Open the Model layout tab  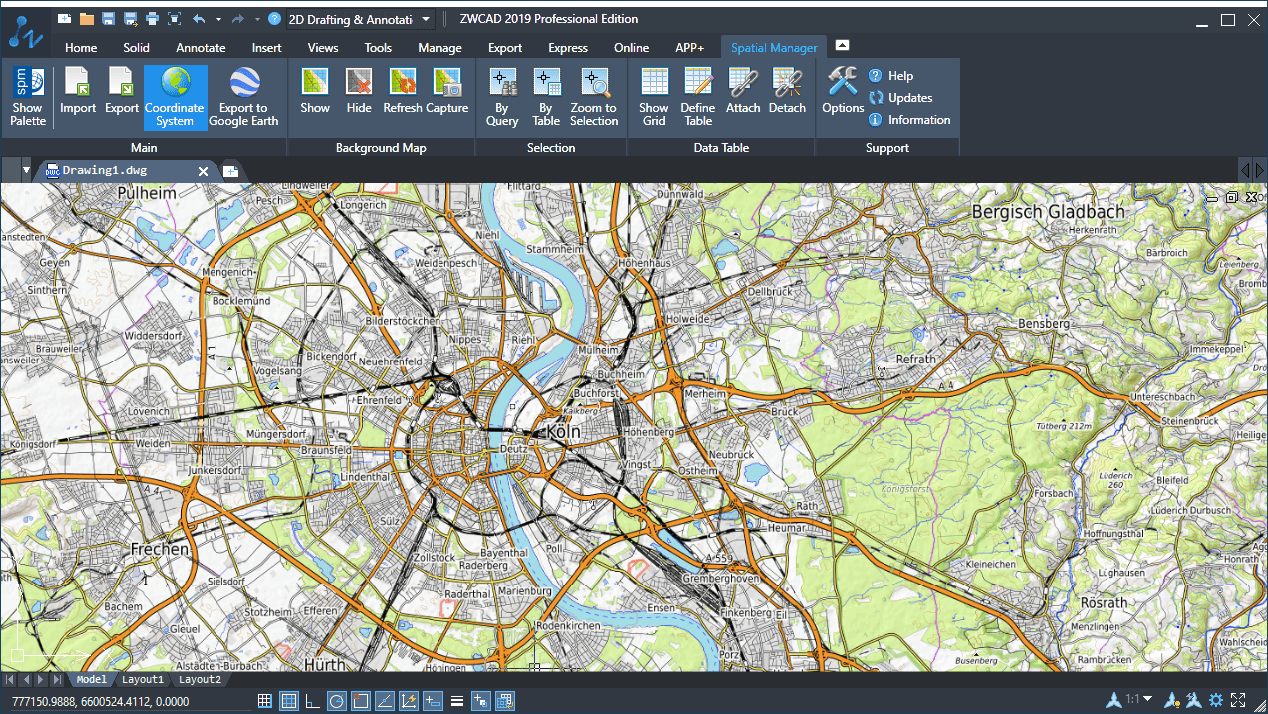(92, 680)
